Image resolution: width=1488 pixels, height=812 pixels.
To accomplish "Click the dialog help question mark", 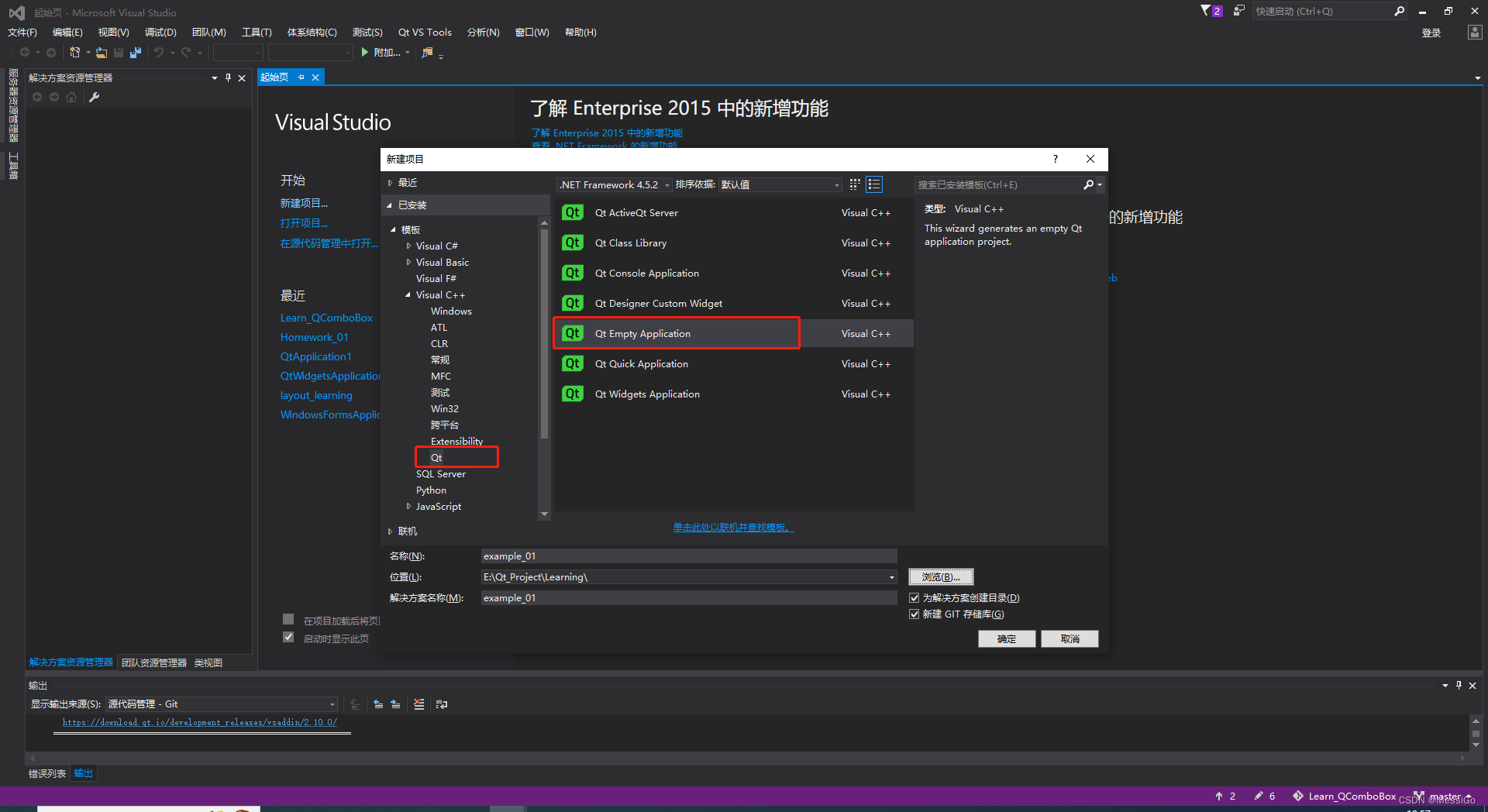I will [1055, 159].
